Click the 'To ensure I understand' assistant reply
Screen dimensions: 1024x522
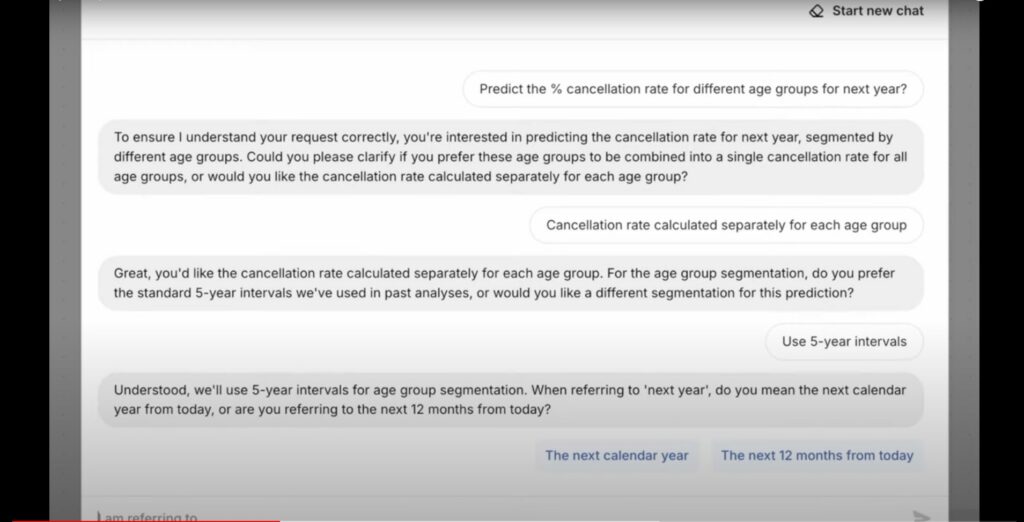pyautogui.click(x=511, y=157)
